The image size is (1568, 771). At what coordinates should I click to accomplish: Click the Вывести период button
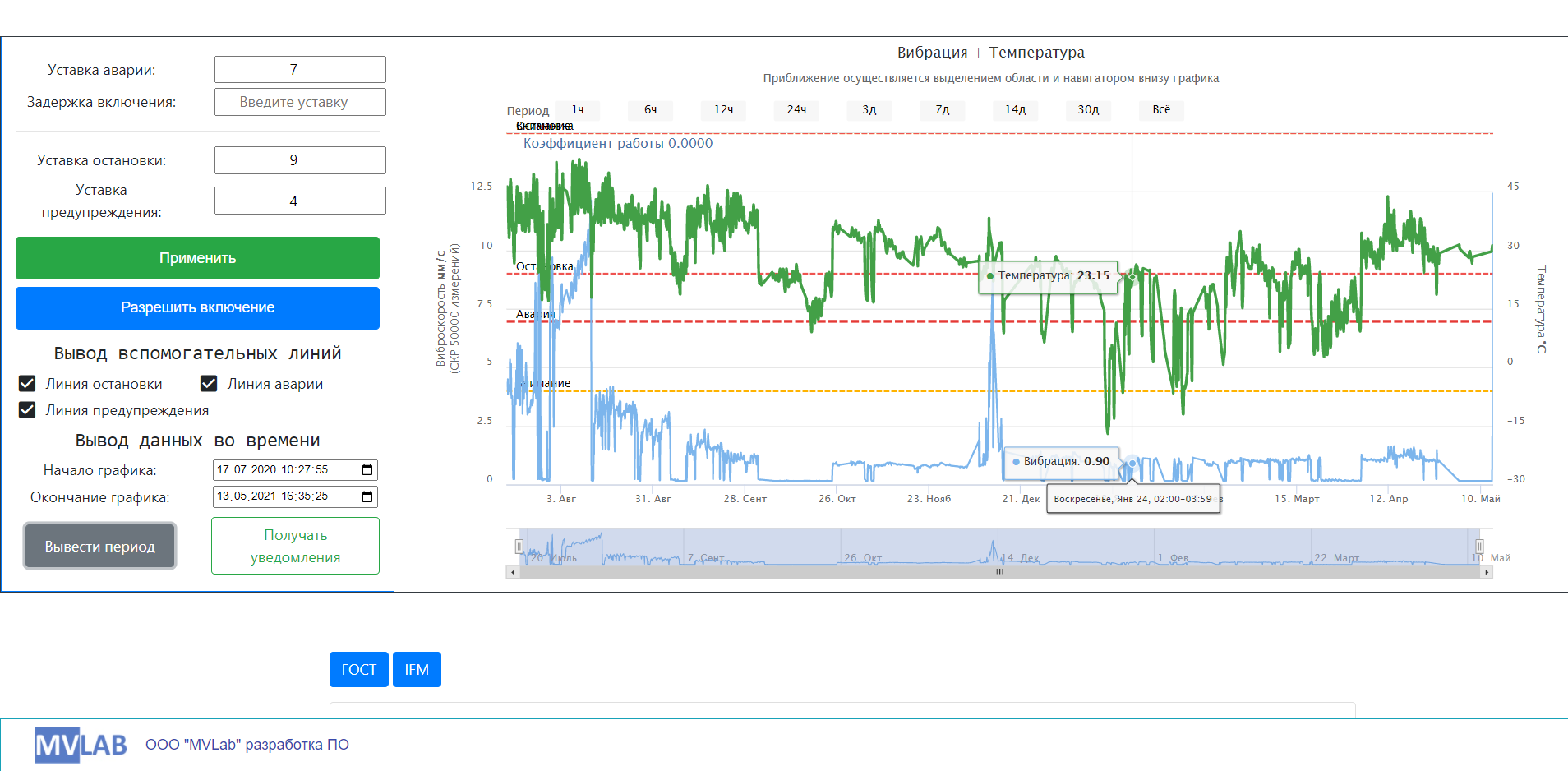tap(99, 547)
